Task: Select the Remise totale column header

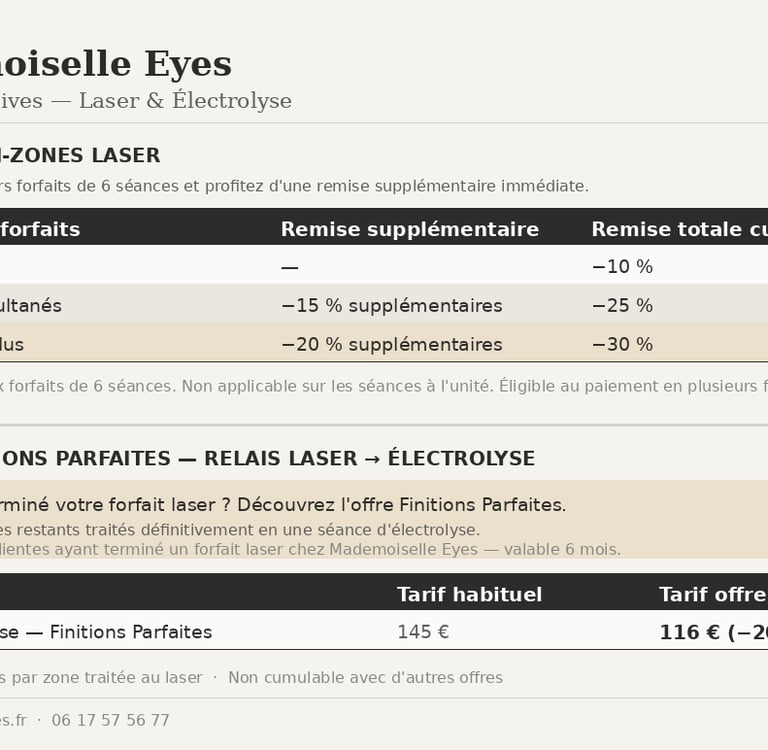Action: (678, 229)
